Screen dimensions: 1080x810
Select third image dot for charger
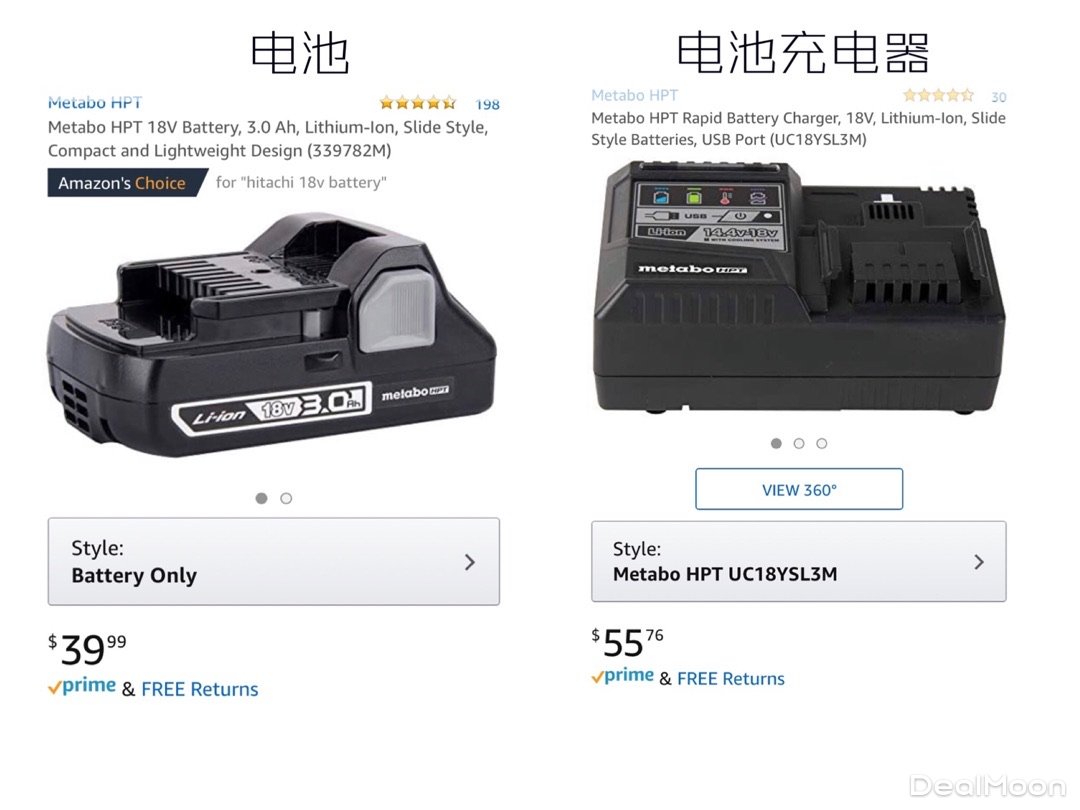point(822,444)
